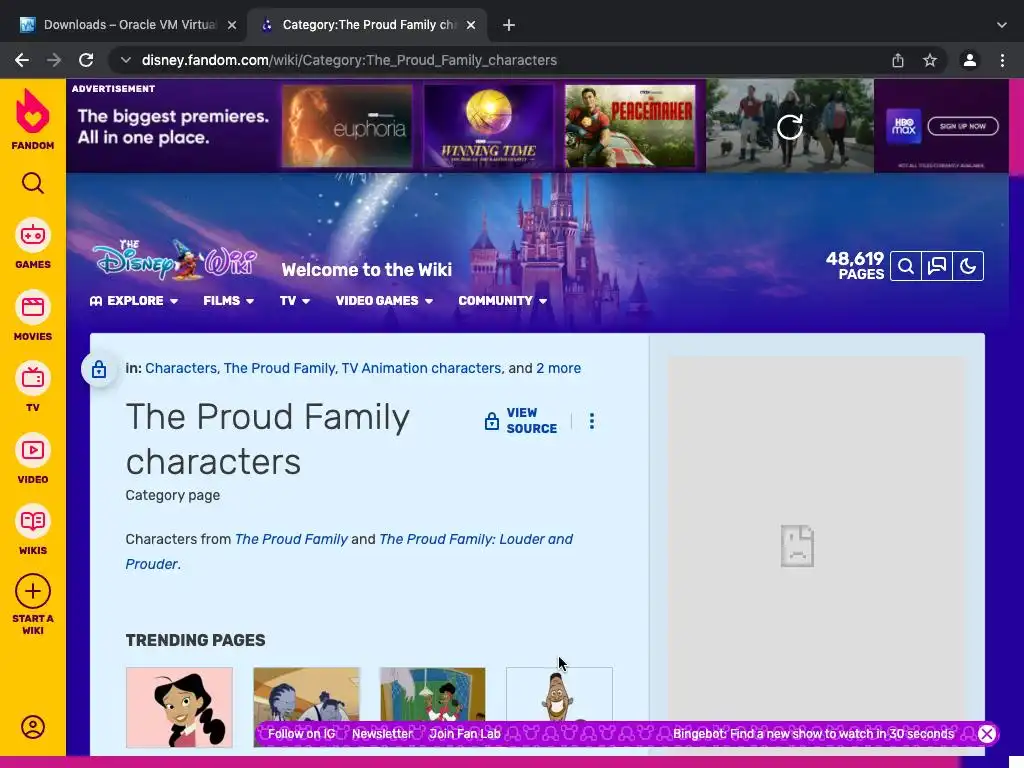Expand the Films menu
The width and height of the screenshot is (1024, 768).
[x=229, y=301]
